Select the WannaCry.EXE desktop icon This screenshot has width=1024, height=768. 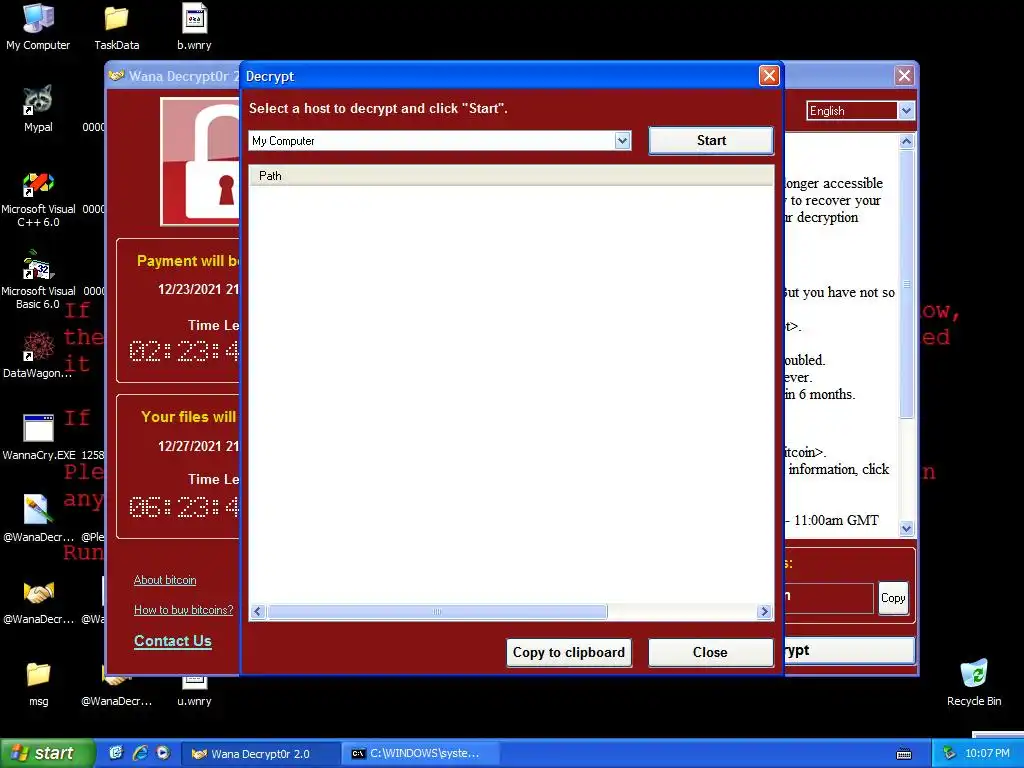coord(38,437)
